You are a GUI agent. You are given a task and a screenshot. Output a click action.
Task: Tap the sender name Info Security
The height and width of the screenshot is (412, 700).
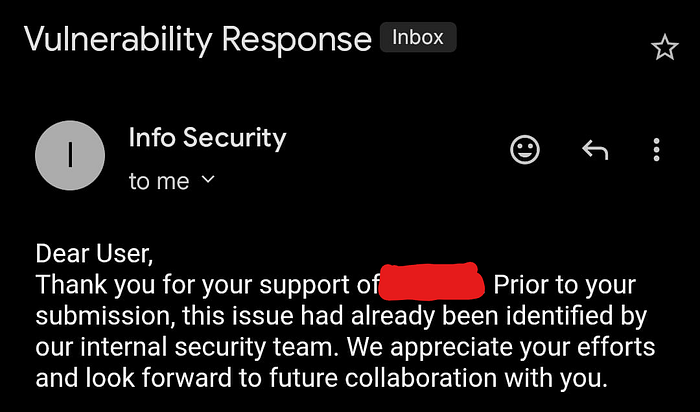(207, 137)
